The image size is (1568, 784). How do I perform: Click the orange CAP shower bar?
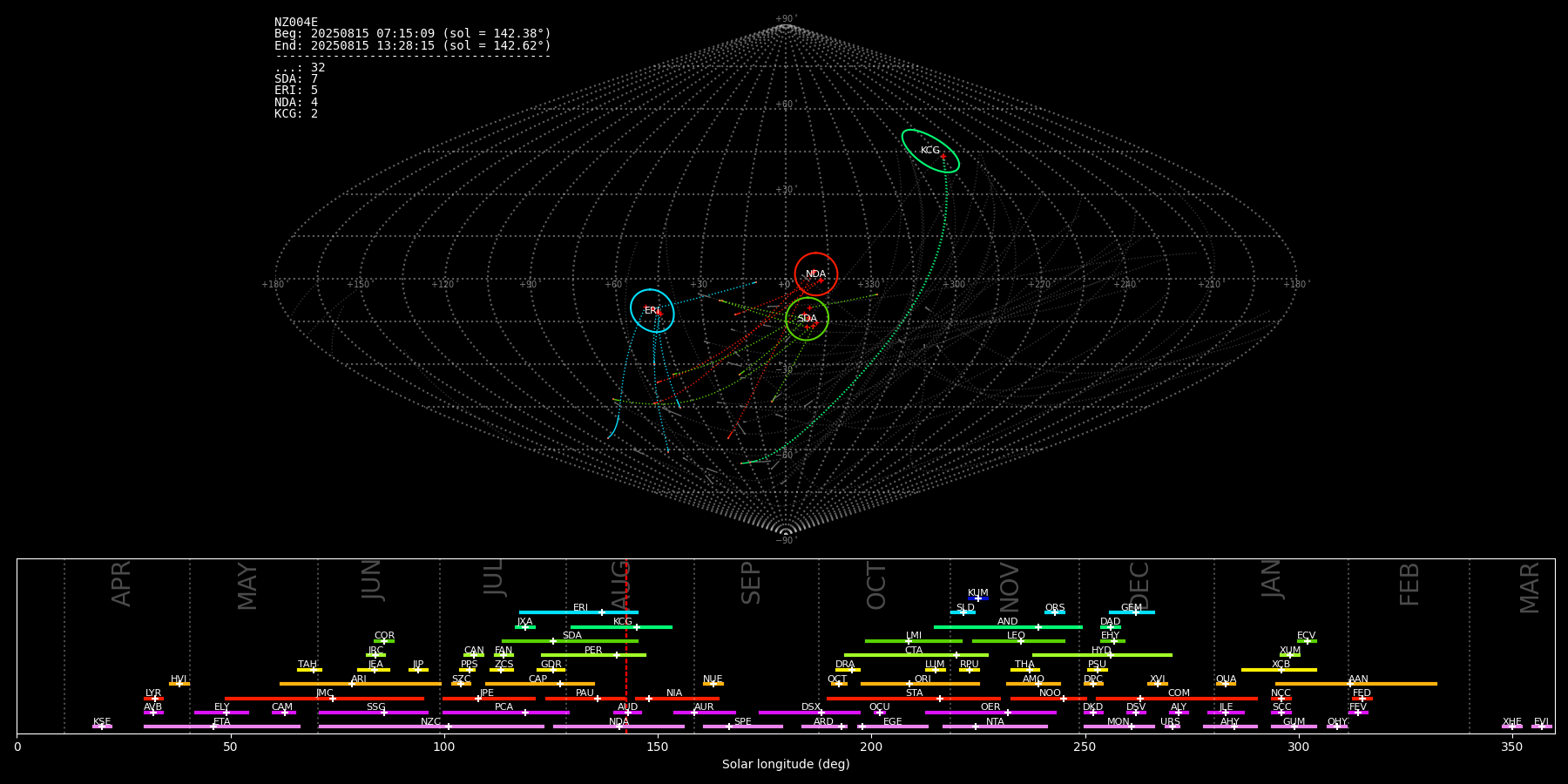click(x=540, y=684)
